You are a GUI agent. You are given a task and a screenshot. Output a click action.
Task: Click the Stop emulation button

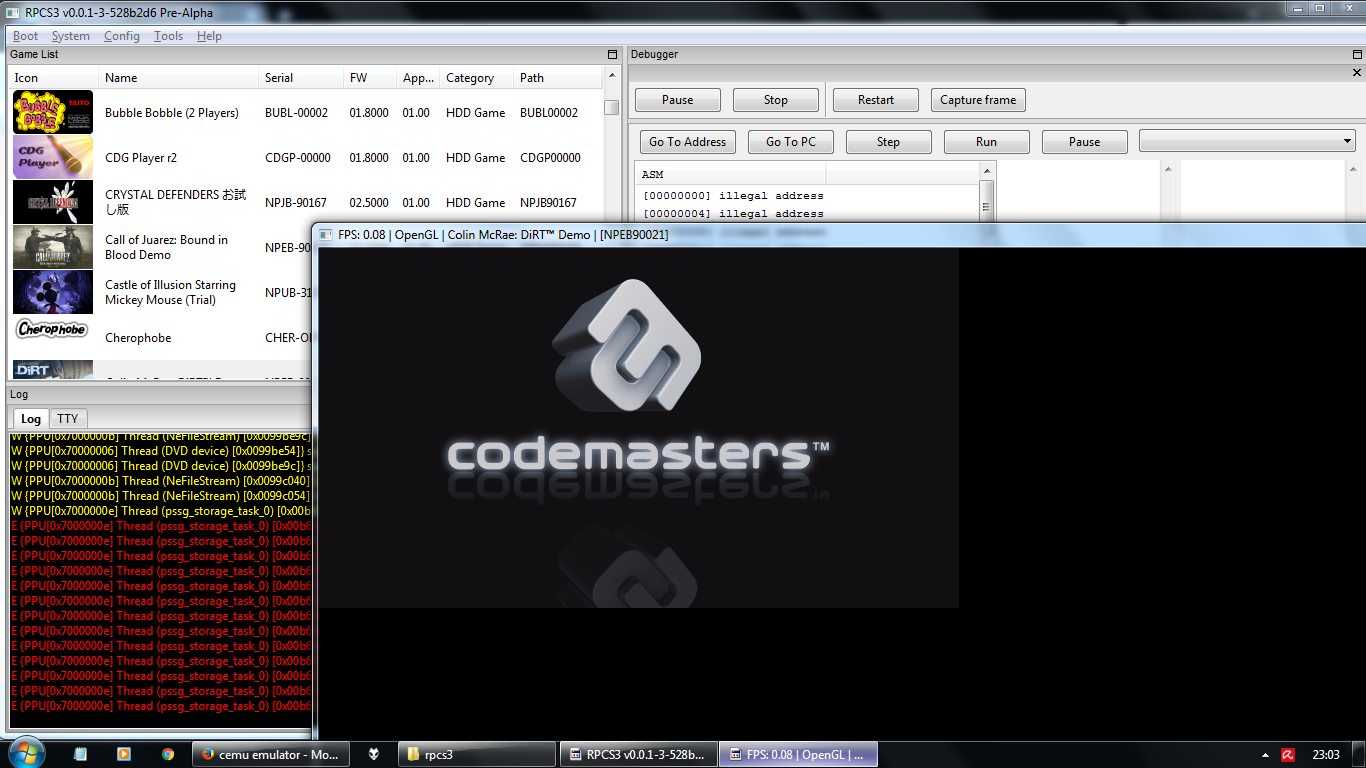point(775,100)
